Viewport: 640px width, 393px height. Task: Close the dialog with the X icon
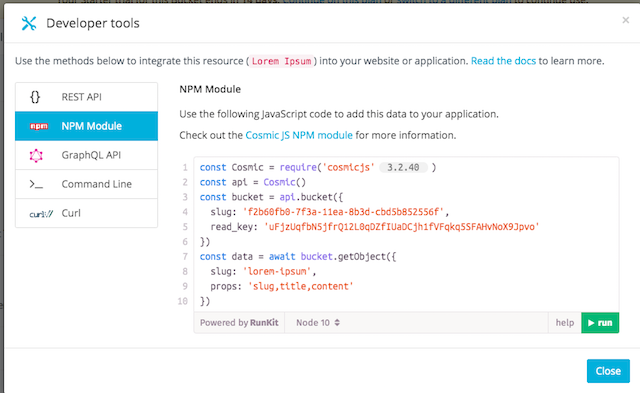click(625, 20)
